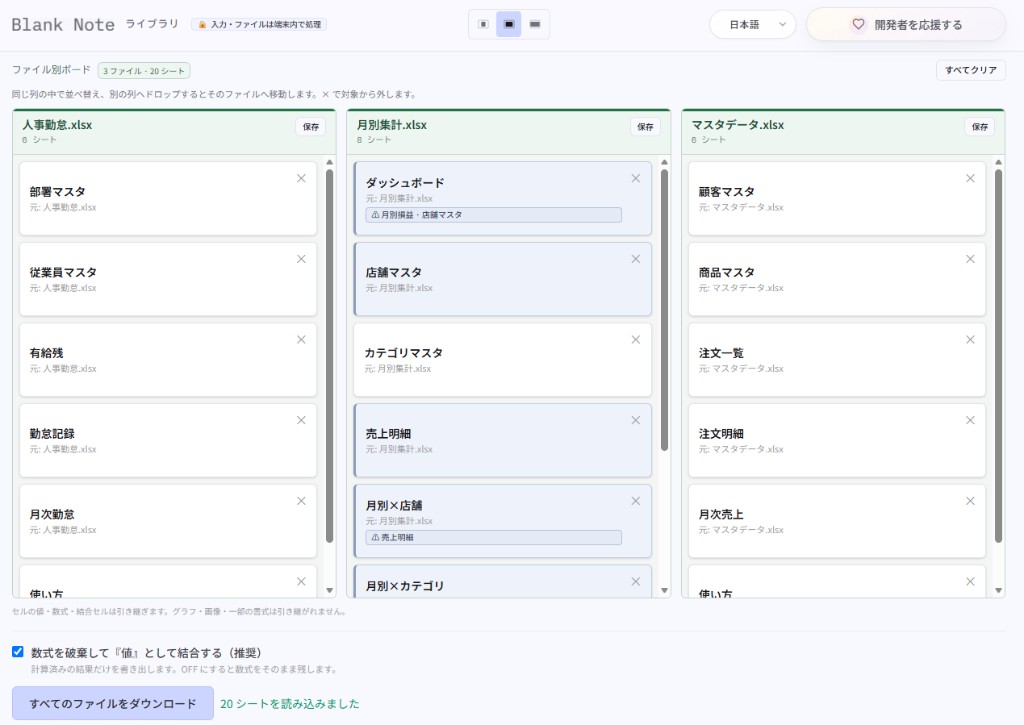
Task: Click the Blank Note logo
Action: coord(63,25)
